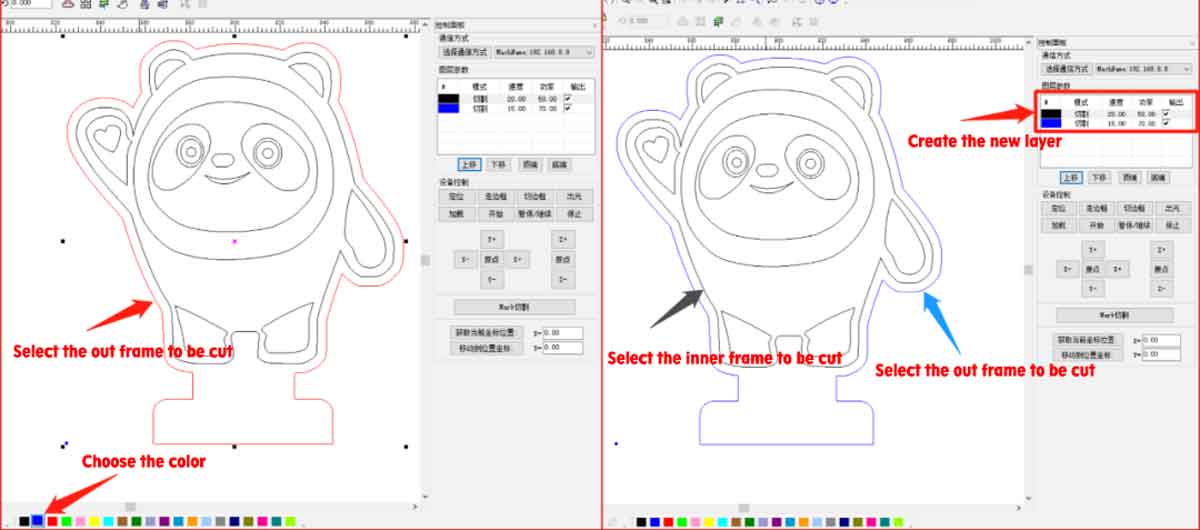
Task: Click 上移 button in right screenshot
Action: point(1070,176)
